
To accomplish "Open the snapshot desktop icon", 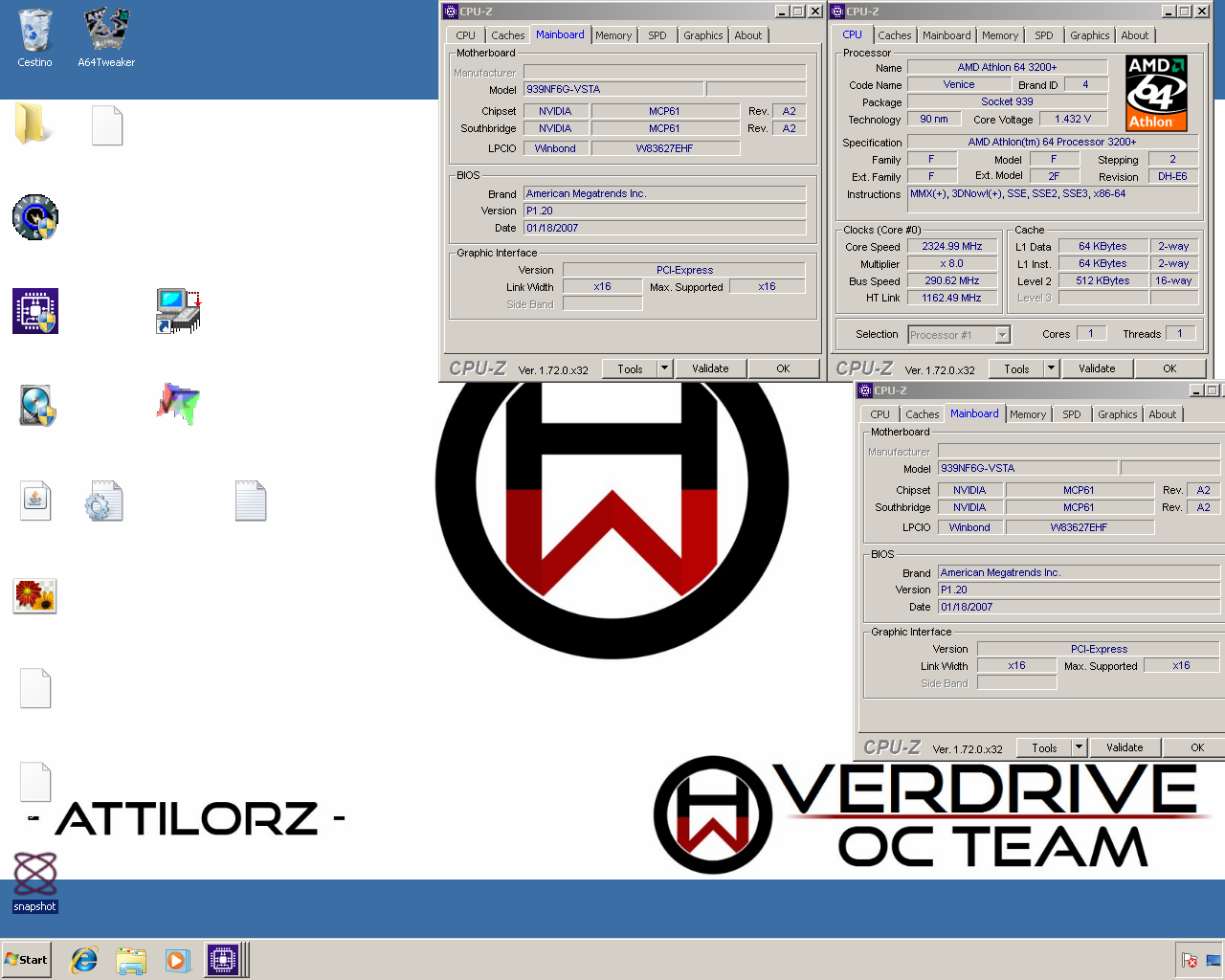I will (x=35, y=882).
